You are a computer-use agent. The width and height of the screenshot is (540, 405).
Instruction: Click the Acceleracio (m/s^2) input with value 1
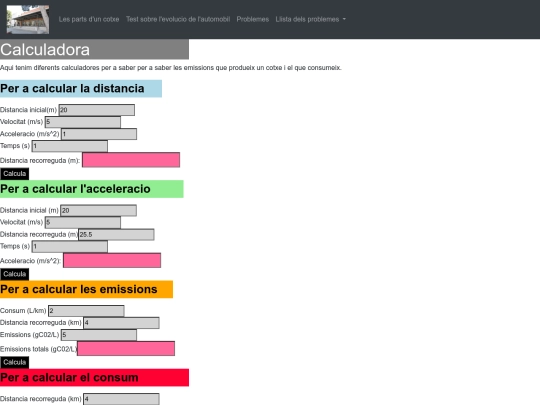[x=99, y=134]
